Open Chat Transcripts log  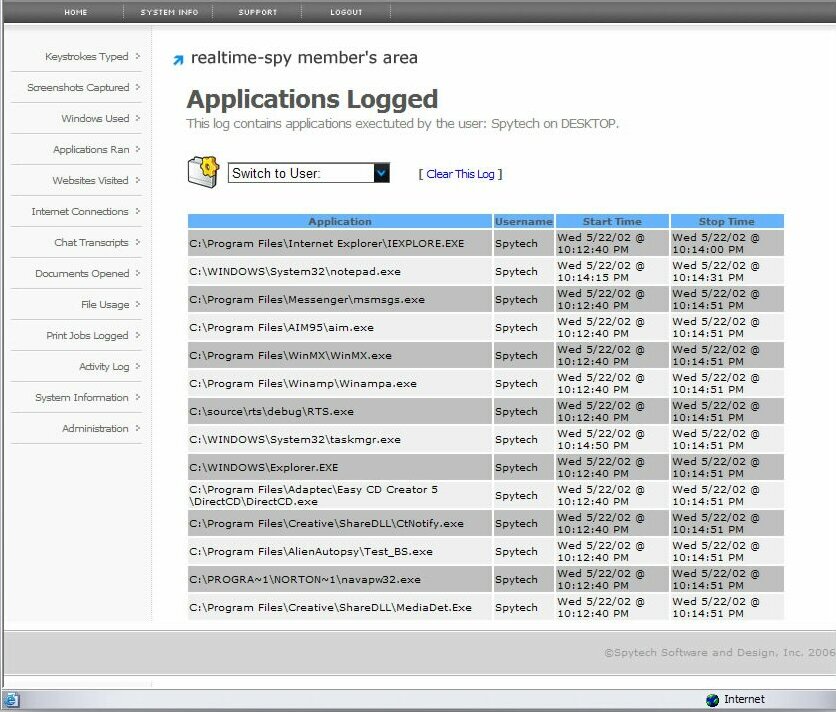click(91, 243)
